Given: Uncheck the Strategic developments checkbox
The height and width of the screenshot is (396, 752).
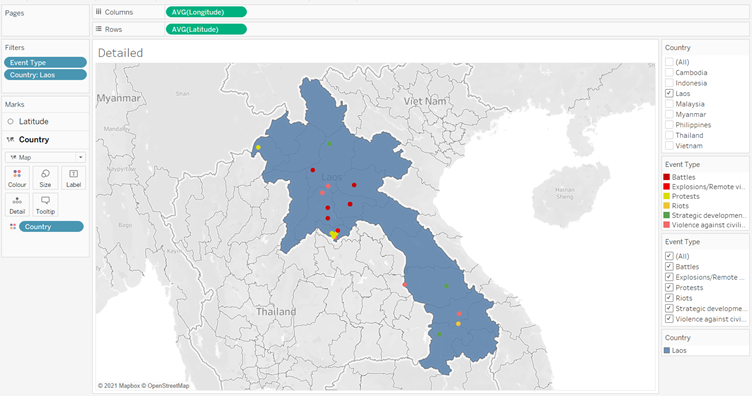Looking at the screenshot, I should click(x=669, y=308).
